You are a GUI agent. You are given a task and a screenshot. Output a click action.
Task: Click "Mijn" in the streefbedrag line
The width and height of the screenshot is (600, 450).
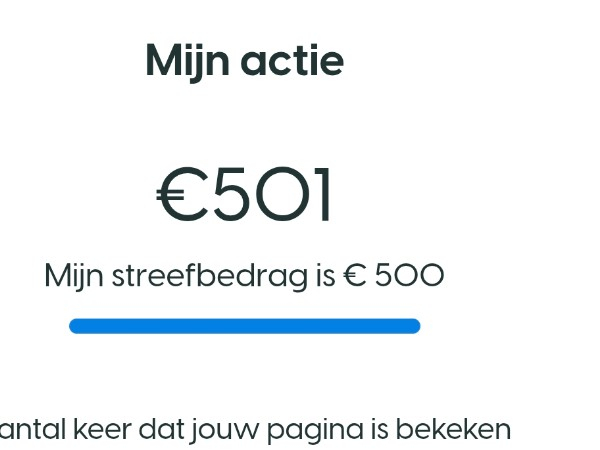[73, 276]
